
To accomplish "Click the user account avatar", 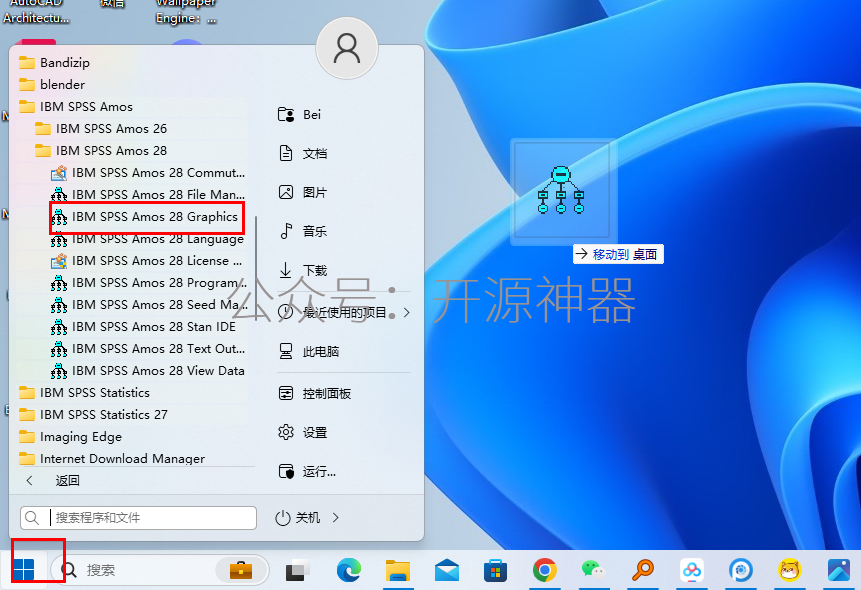I will (x=347, y=48).
